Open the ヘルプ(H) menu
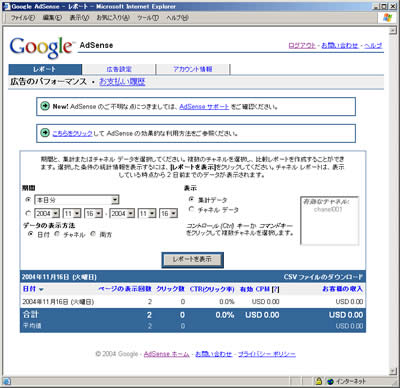This screenshot has height=388, width=400. click(177, 18)
